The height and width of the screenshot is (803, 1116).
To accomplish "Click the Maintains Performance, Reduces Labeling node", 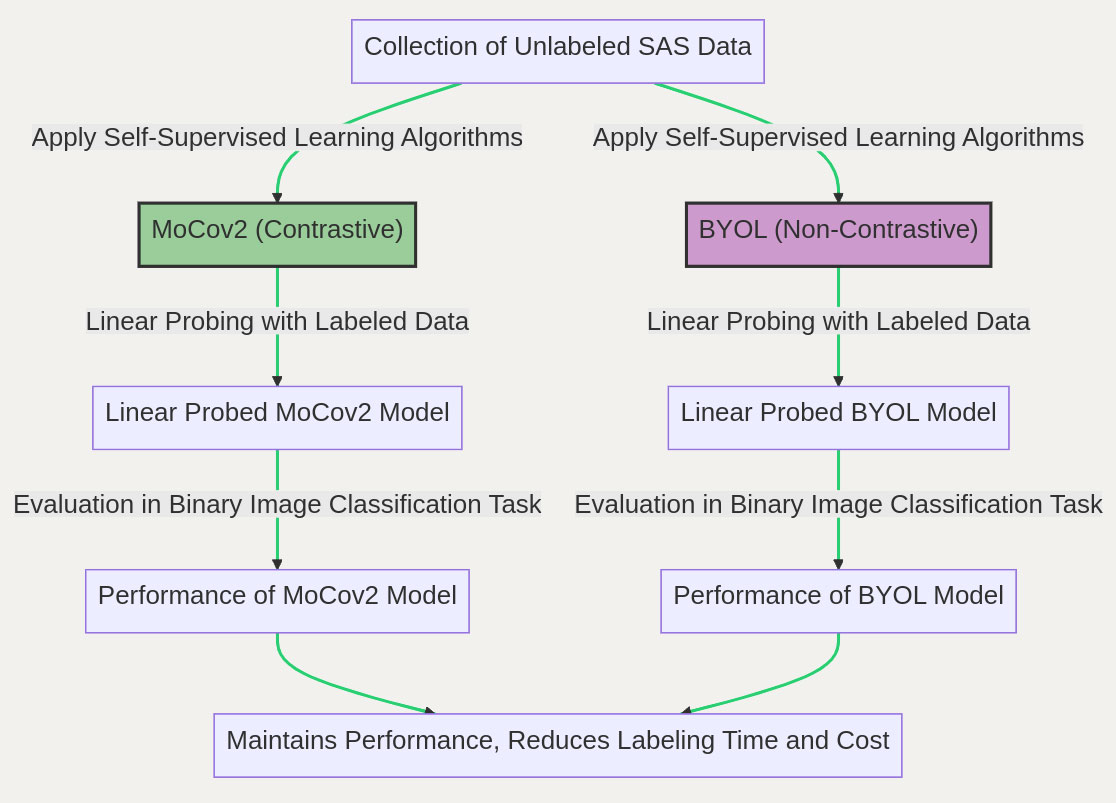I will [x=557, y=745].
